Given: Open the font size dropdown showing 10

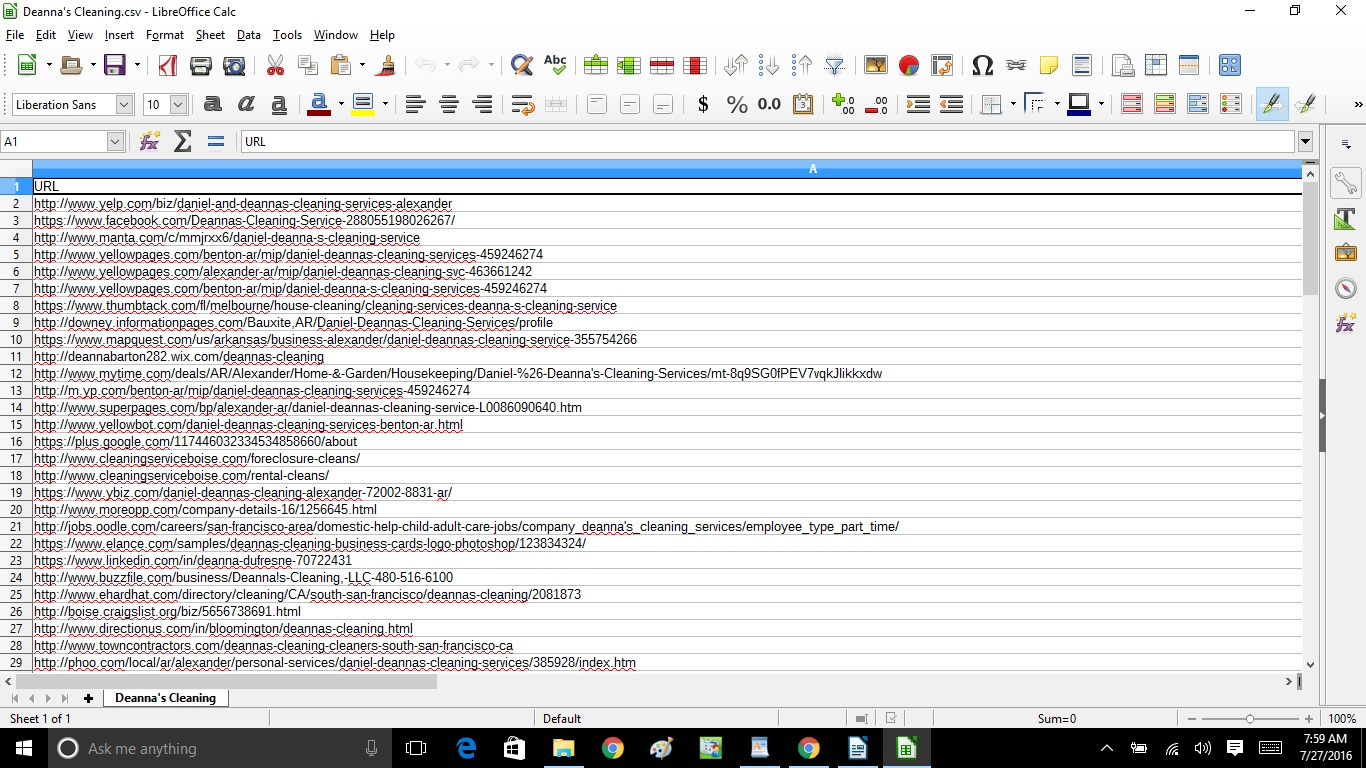Looking at the screenshot, I should 178,105.
